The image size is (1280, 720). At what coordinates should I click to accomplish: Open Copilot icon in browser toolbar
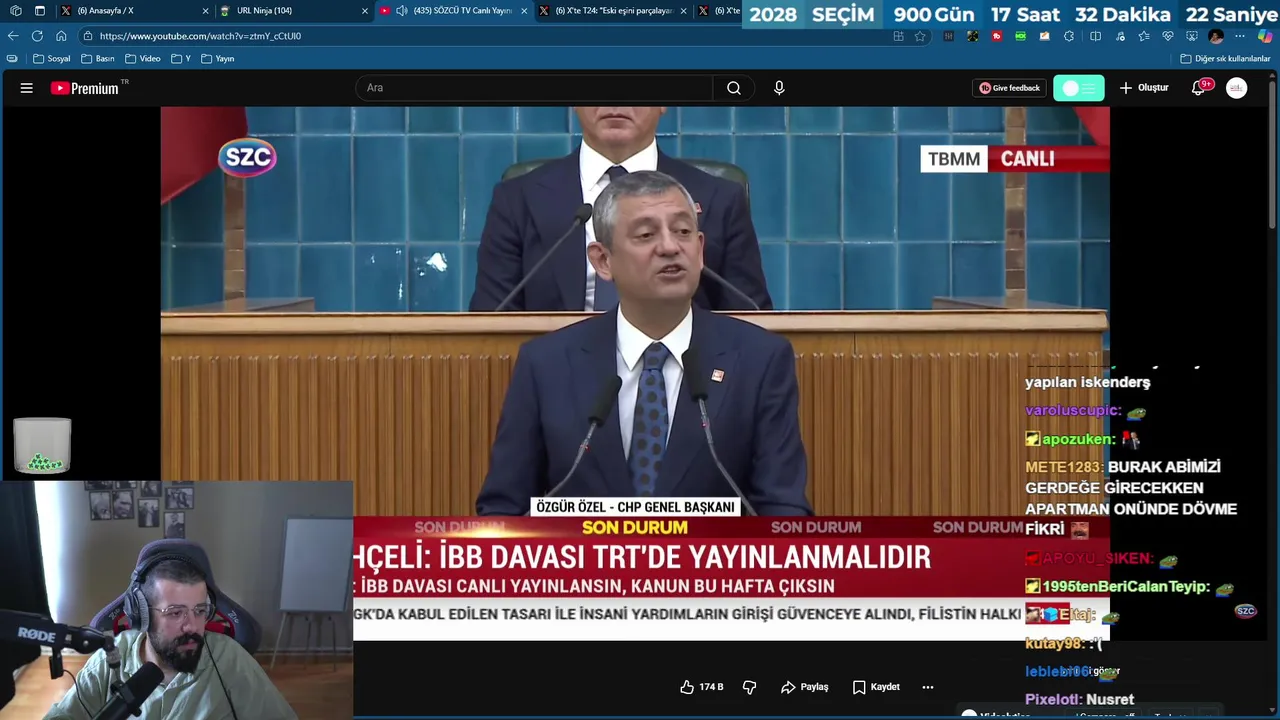(1265, 36)
